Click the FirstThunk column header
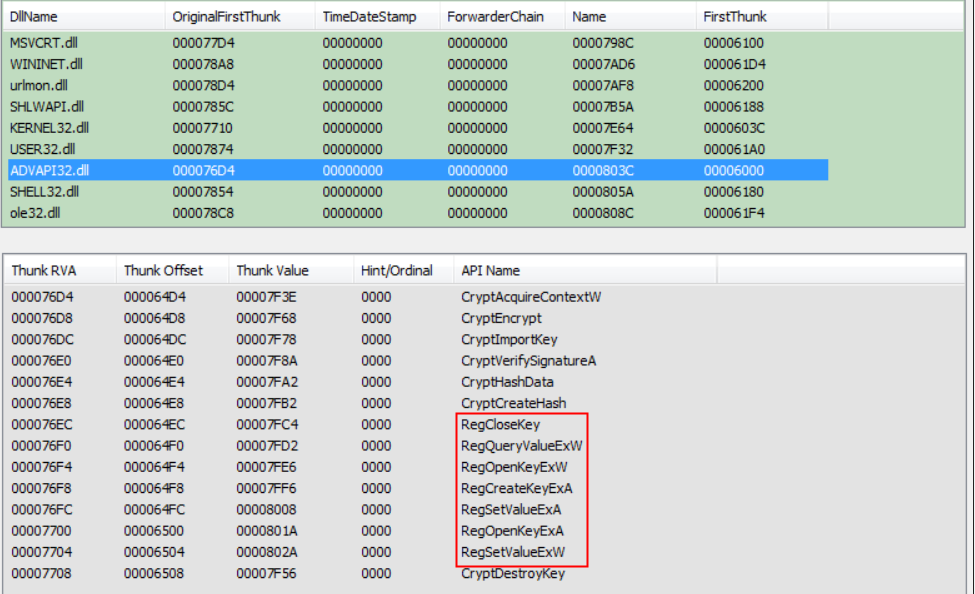 [x=762, y=16]
